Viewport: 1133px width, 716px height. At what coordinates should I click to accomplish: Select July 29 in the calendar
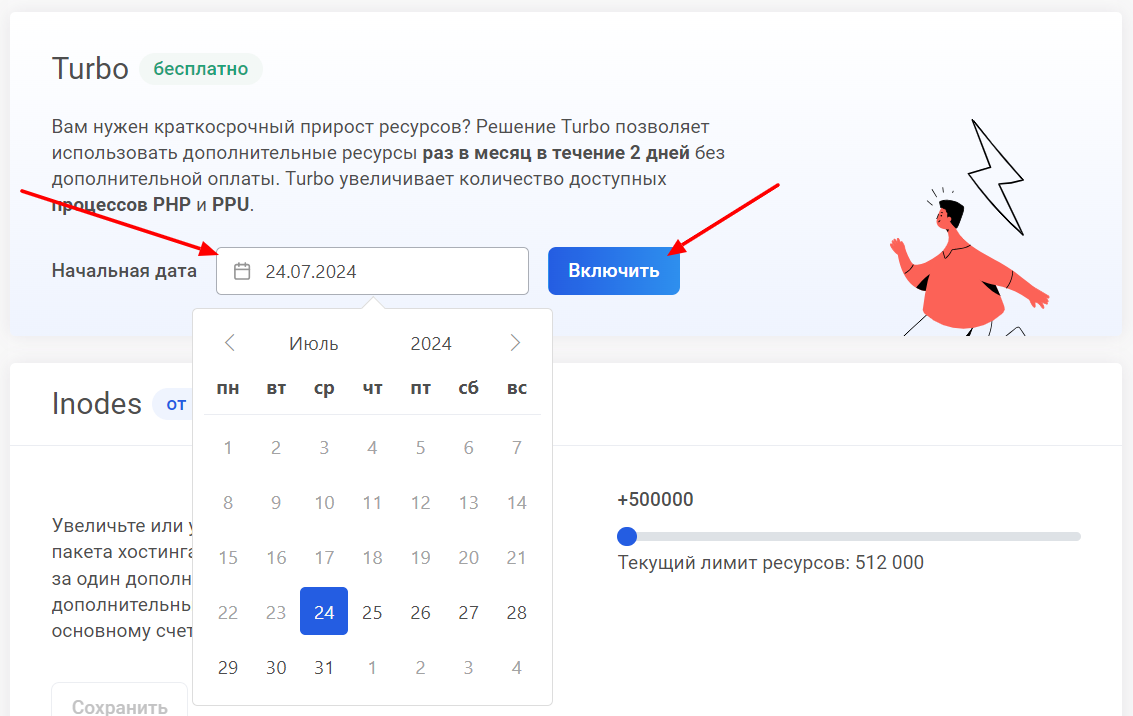point(228,667)
